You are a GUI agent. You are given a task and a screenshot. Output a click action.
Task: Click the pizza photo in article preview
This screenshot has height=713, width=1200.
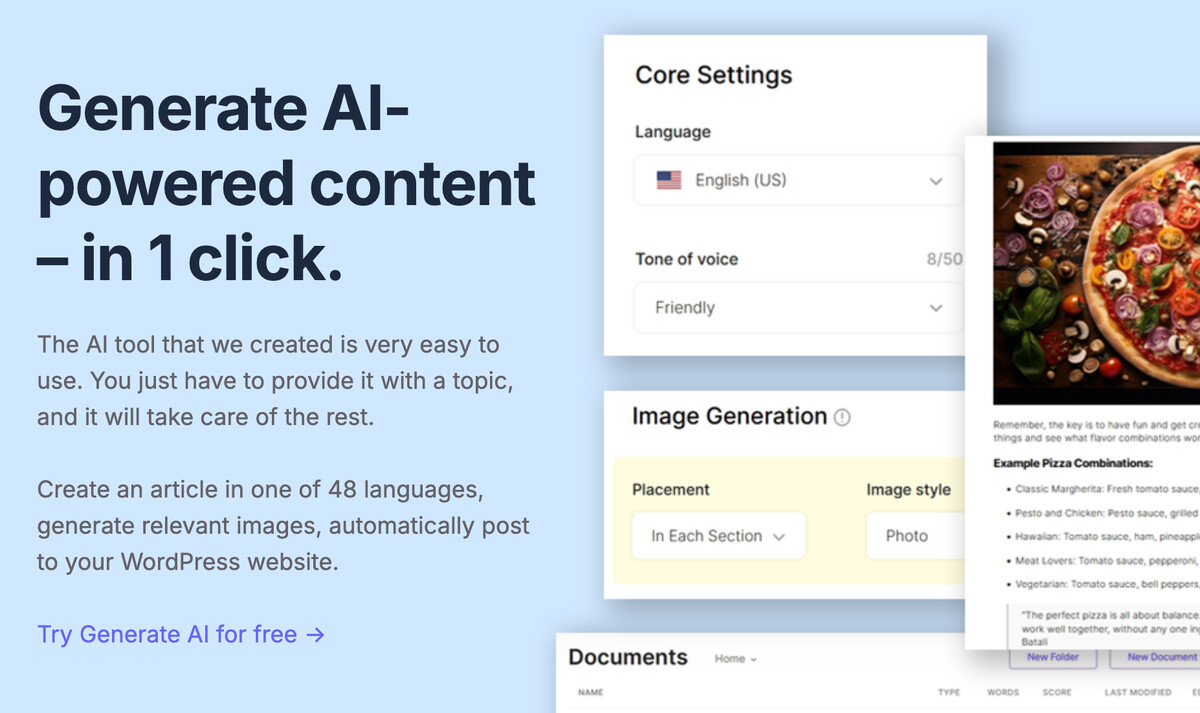click(1096, 272)
